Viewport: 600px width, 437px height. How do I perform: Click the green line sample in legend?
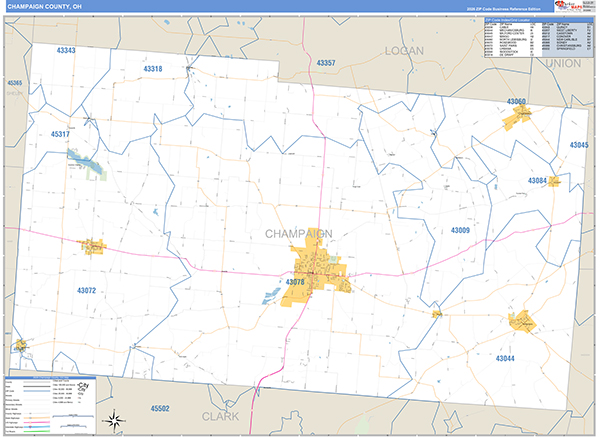pos(37,431)
